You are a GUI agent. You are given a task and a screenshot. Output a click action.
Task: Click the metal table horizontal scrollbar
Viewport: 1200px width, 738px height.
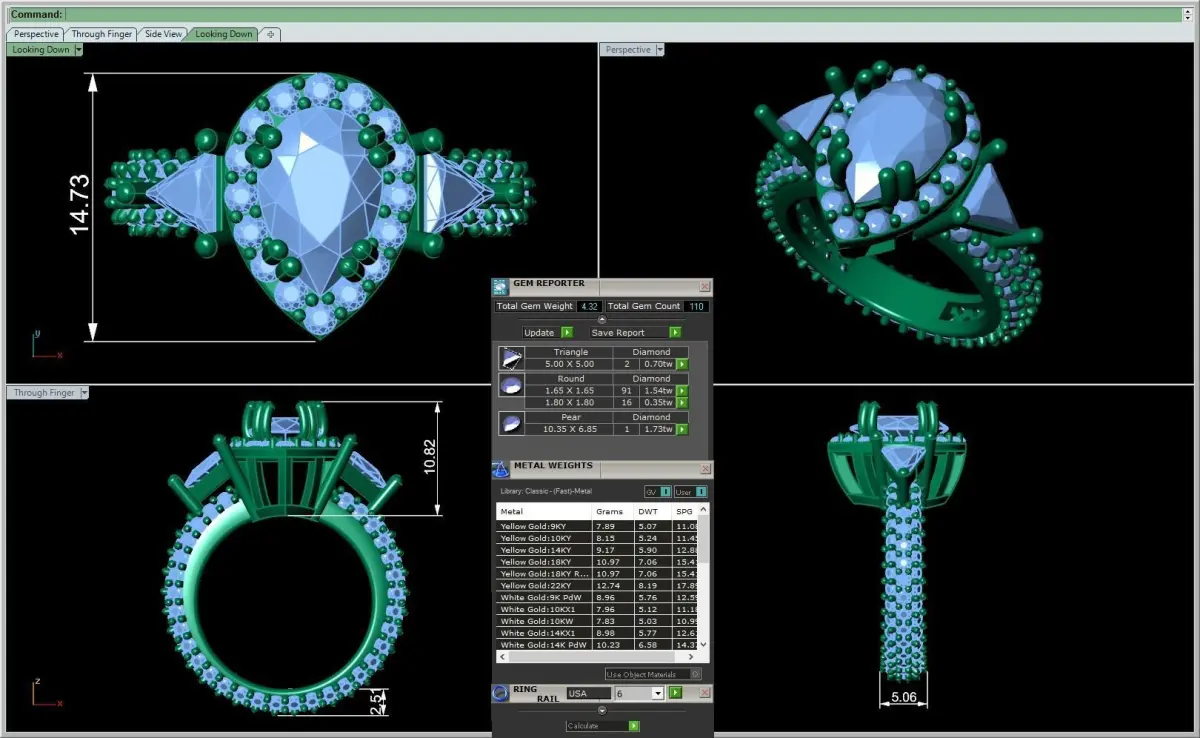coord(597,657)
